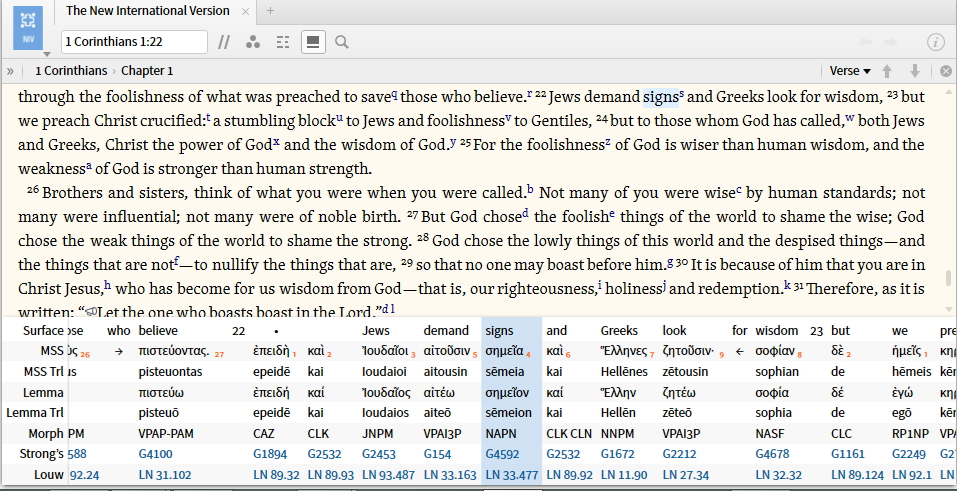Open Louw-Nida link LN 93.487
957x491 pixels.
tap(388, 475)
